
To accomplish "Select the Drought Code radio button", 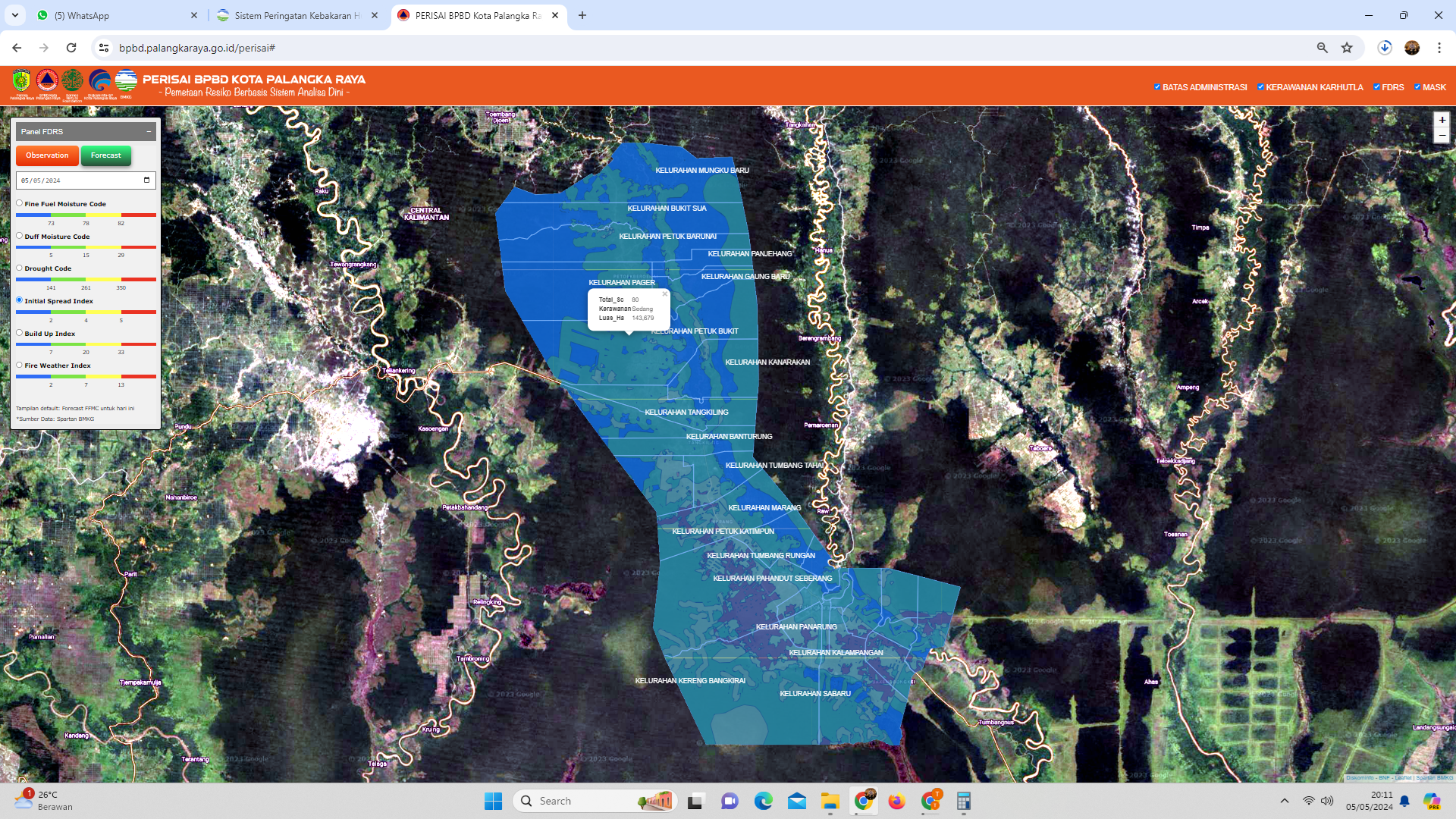I will 20,268.
